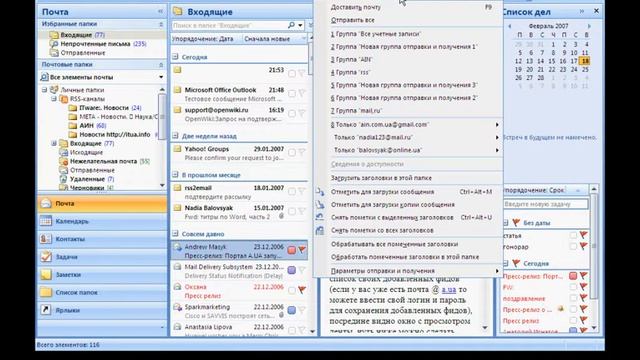Click the blue category box on Sparkmarketing message

coord(292,310)
